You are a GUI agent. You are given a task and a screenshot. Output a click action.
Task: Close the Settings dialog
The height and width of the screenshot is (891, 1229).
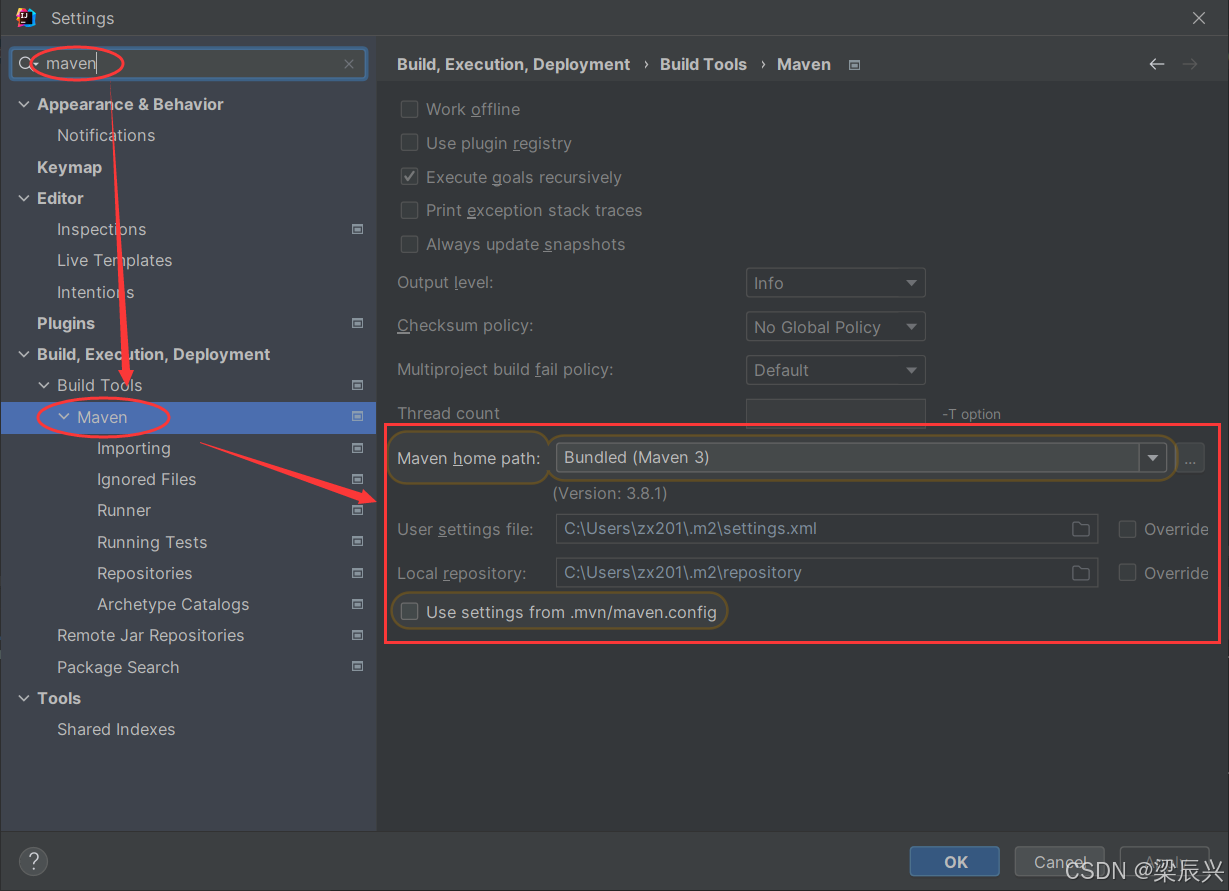click(1199, 18)
